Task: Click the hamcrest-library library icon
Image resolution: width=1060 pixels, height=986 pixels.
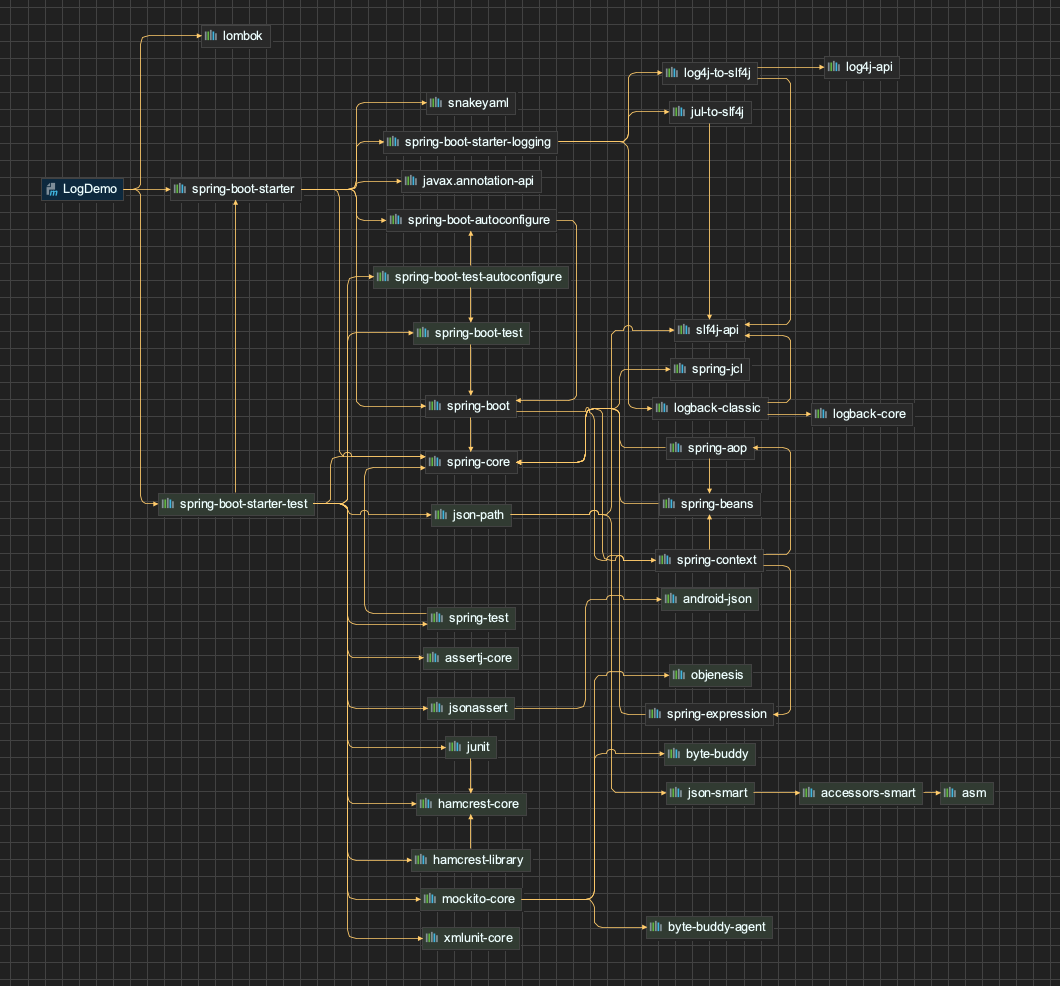Action: (421, 860)
